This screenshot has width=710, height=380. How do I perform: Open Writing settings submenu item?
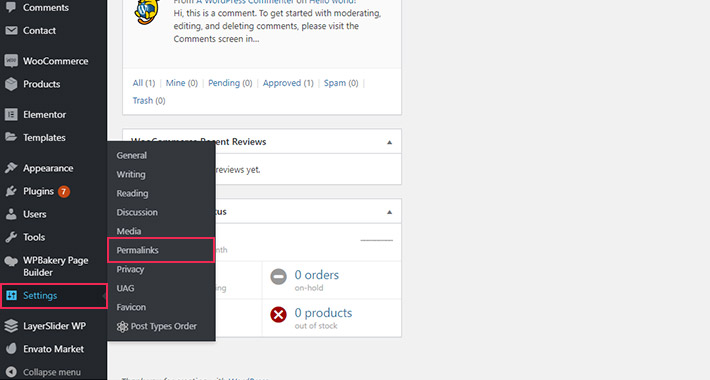pyautogui.click(x=131, y=174)
